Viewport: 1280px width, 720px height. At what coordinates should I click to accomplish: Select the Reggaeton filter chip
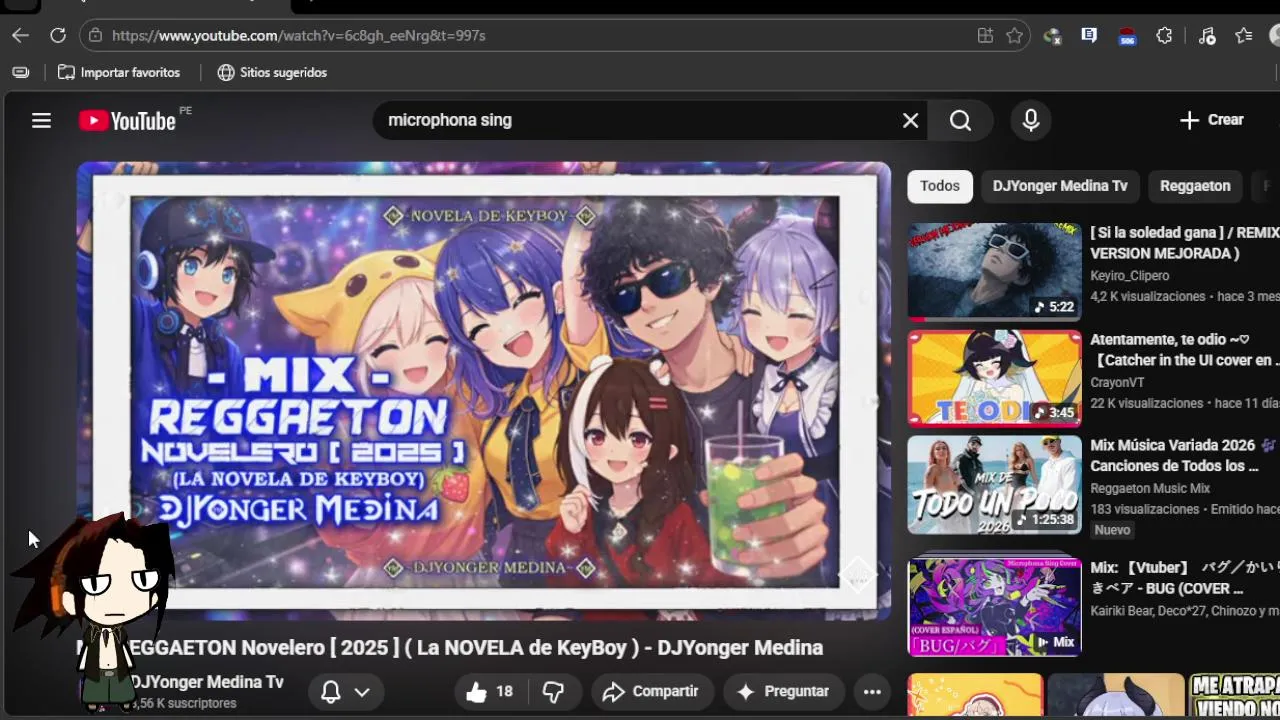(x=1195, y=186)
